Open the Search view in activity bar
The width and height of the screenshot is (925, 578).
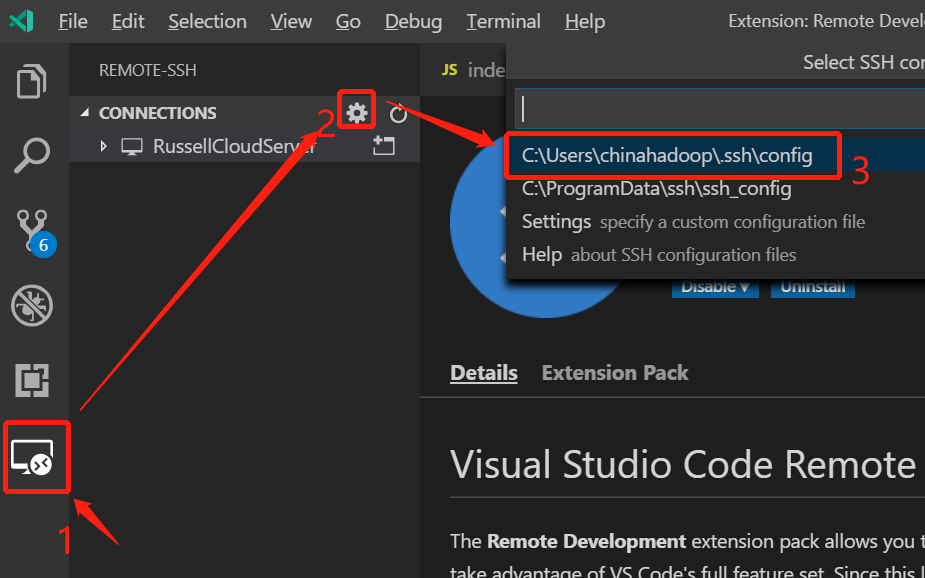(x=31, y=155)
